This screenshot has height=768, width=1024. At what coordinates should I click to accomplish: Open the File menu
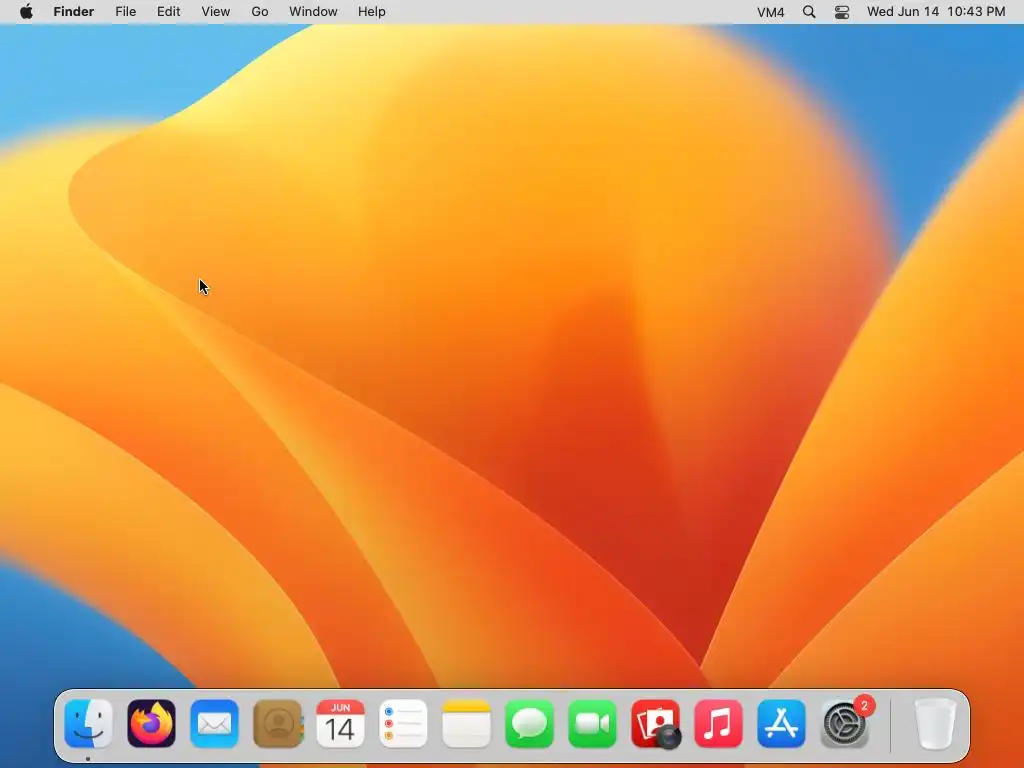click(125, 12)
